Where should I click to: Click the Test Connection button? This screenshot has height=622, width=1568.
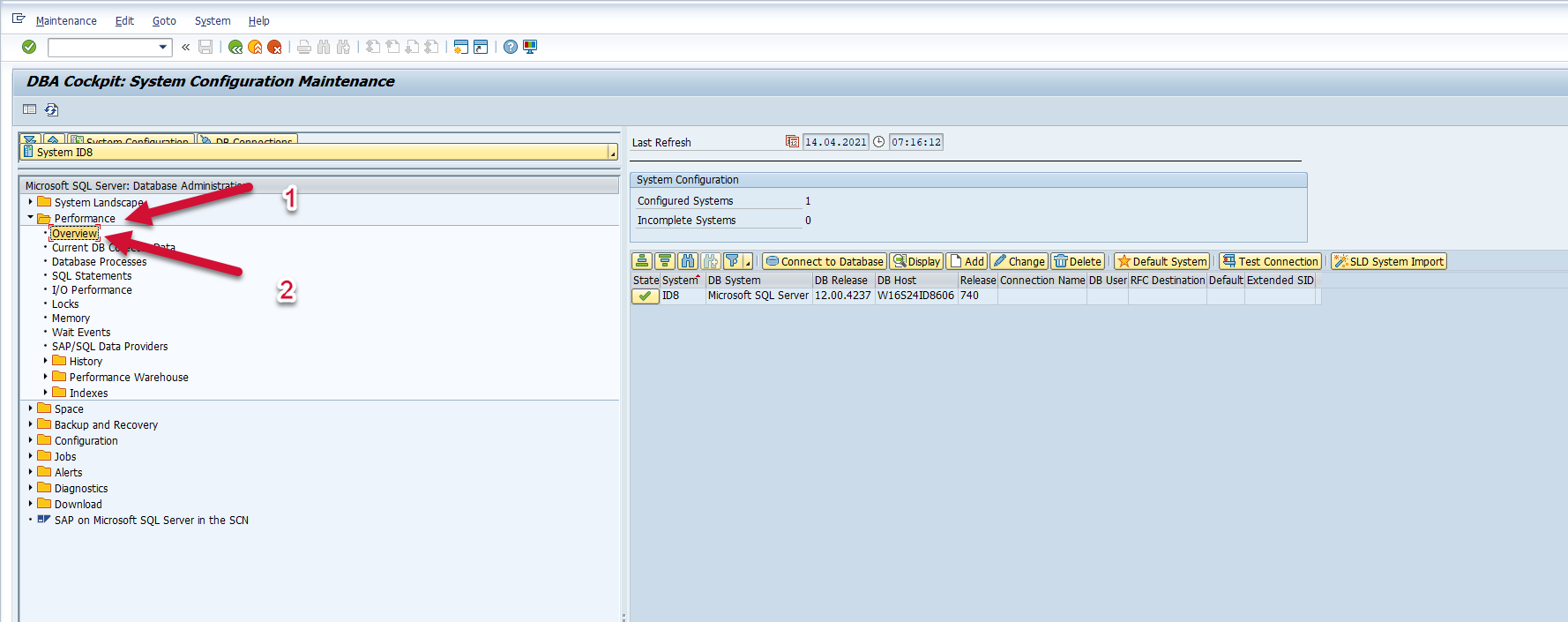1270,261
